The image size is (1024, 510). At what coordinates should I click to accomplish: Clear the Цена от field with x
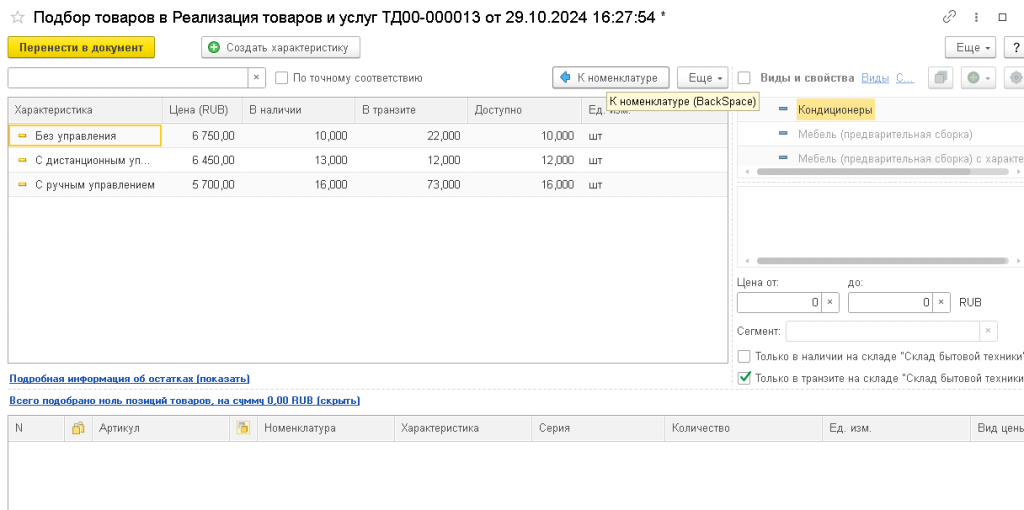click(830, 302)
